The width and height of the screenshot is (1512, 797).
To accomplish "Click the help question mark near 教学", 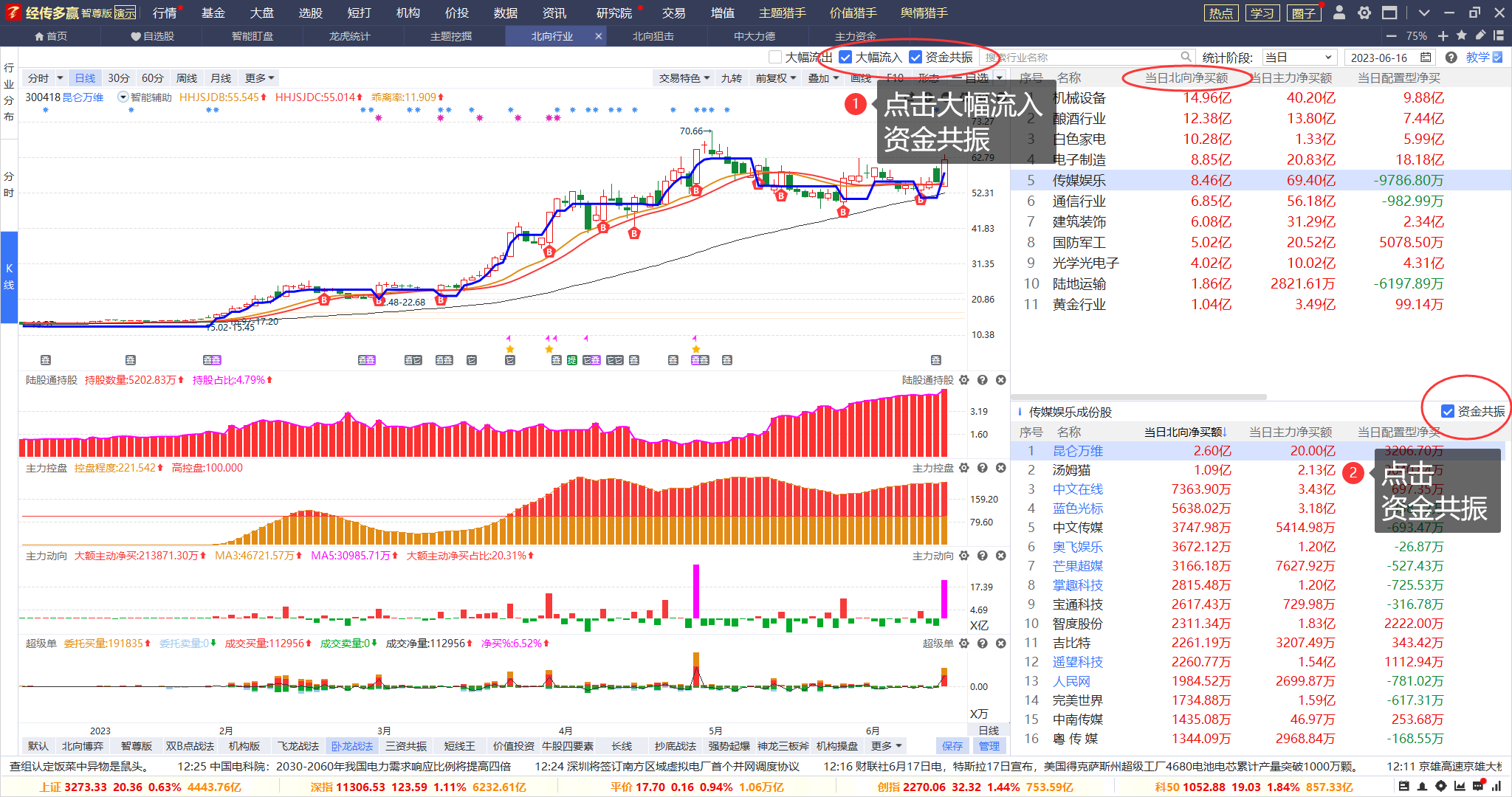I will pyautogui.click(x=1451, y=58).
